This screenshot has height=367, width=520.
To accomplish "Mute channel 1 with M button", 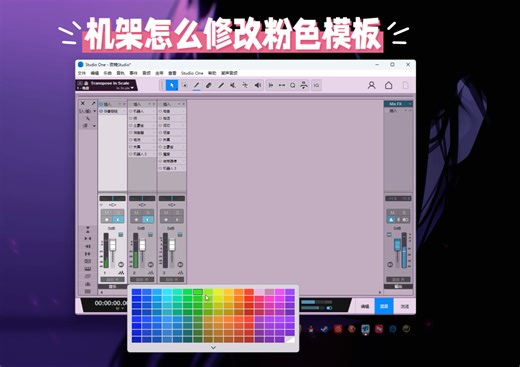I will tap(107, 213).
